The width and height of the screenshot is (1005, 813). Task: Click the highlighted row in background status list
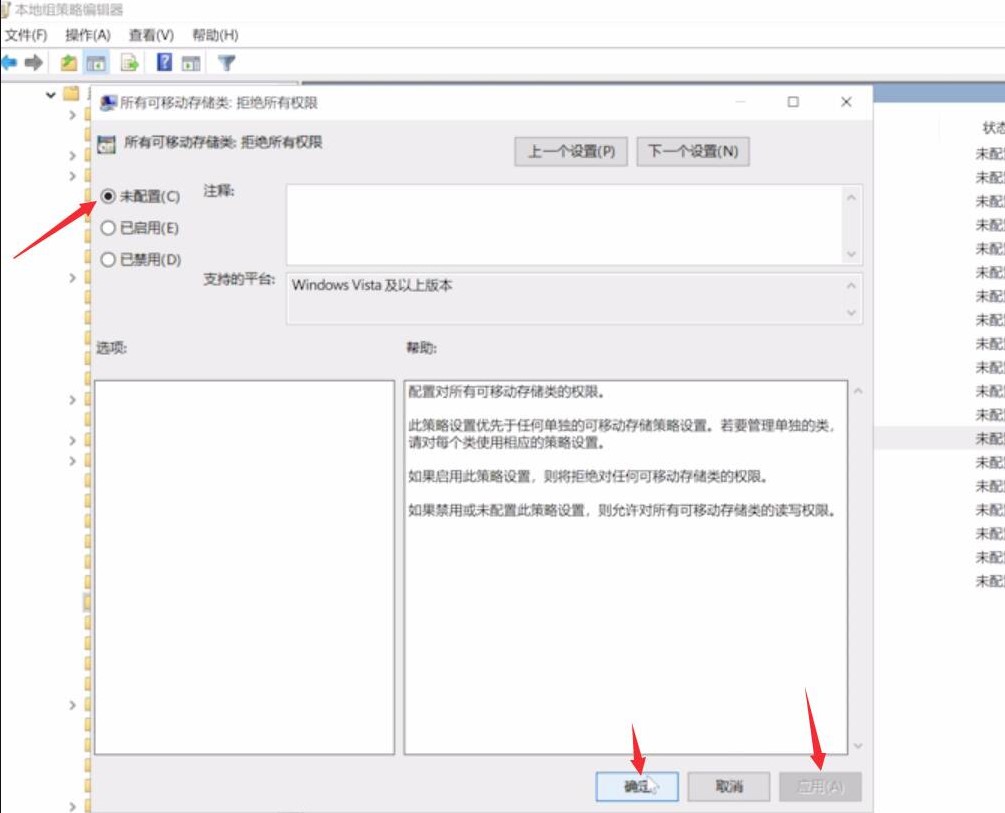(940, 439)
